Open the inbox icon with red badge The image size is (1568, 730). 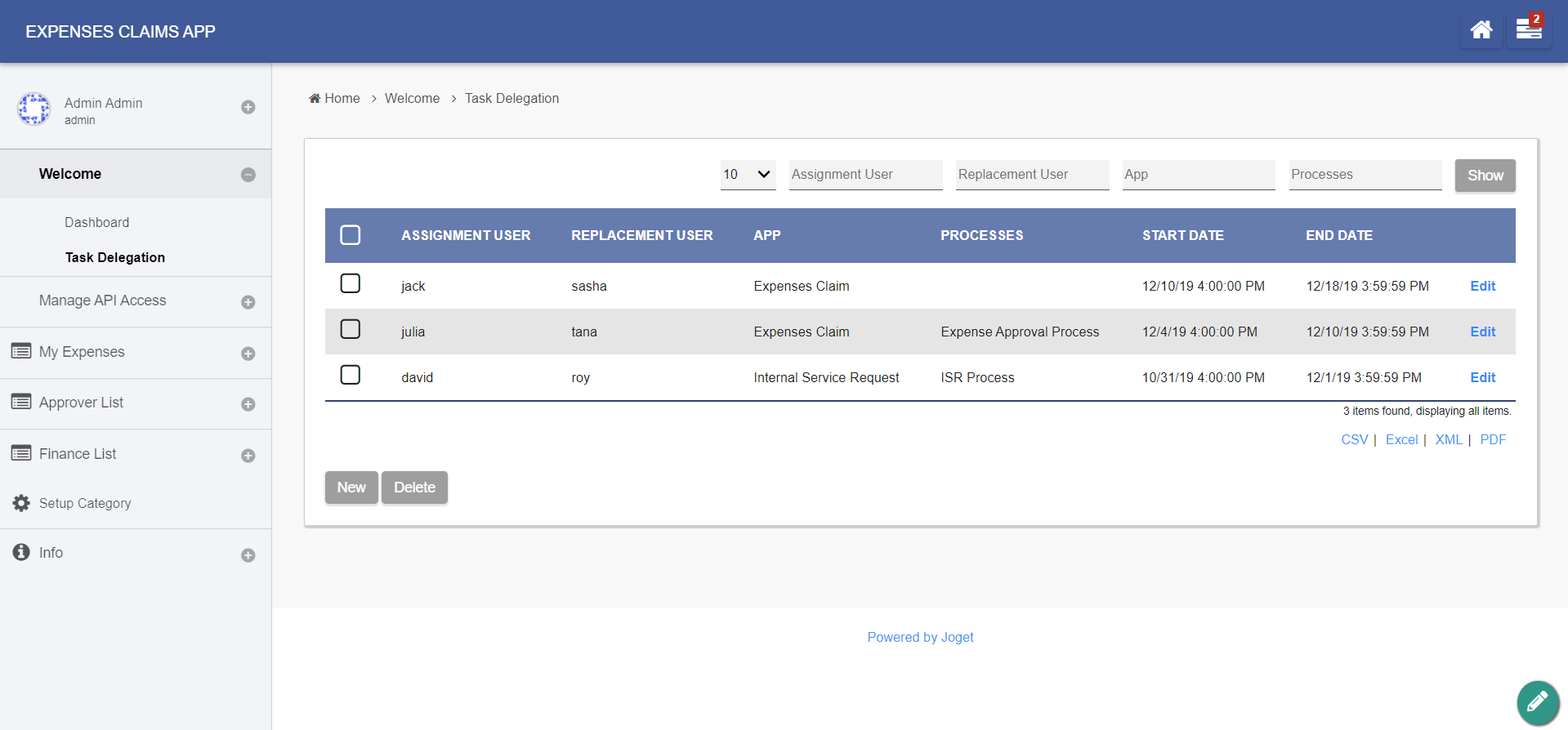[1528, 30]
